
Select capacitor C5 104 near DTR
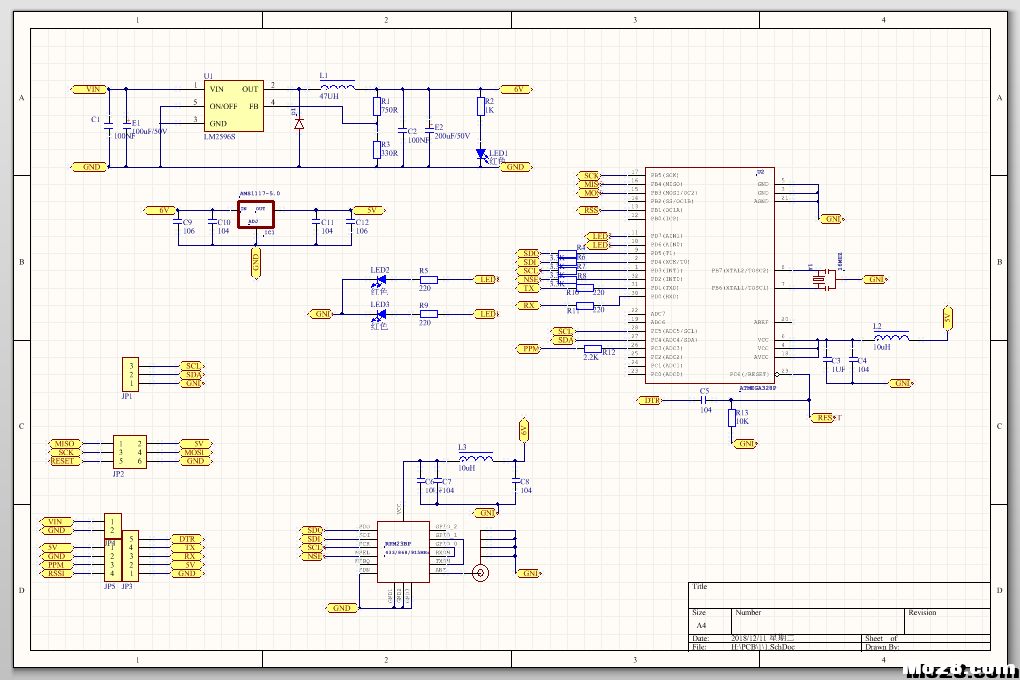(x=705, y=400)
